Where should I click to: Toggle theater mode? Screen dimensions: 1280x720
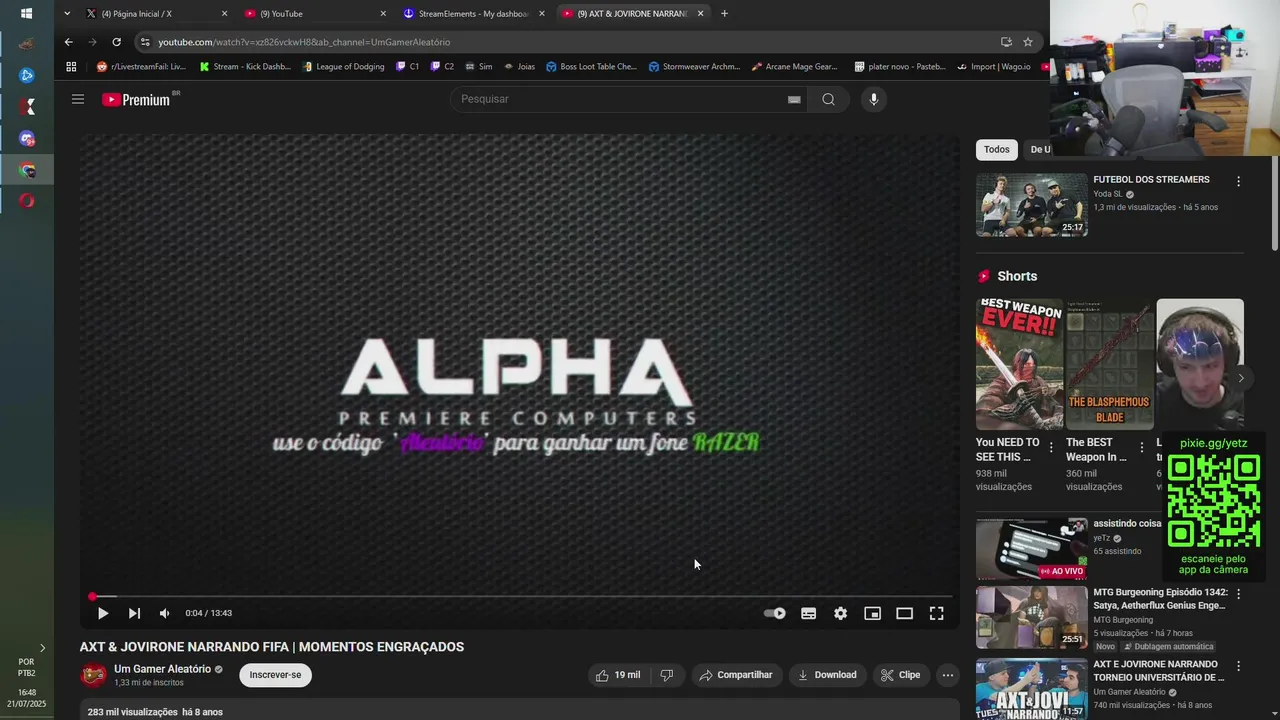[x=904, y=613]
